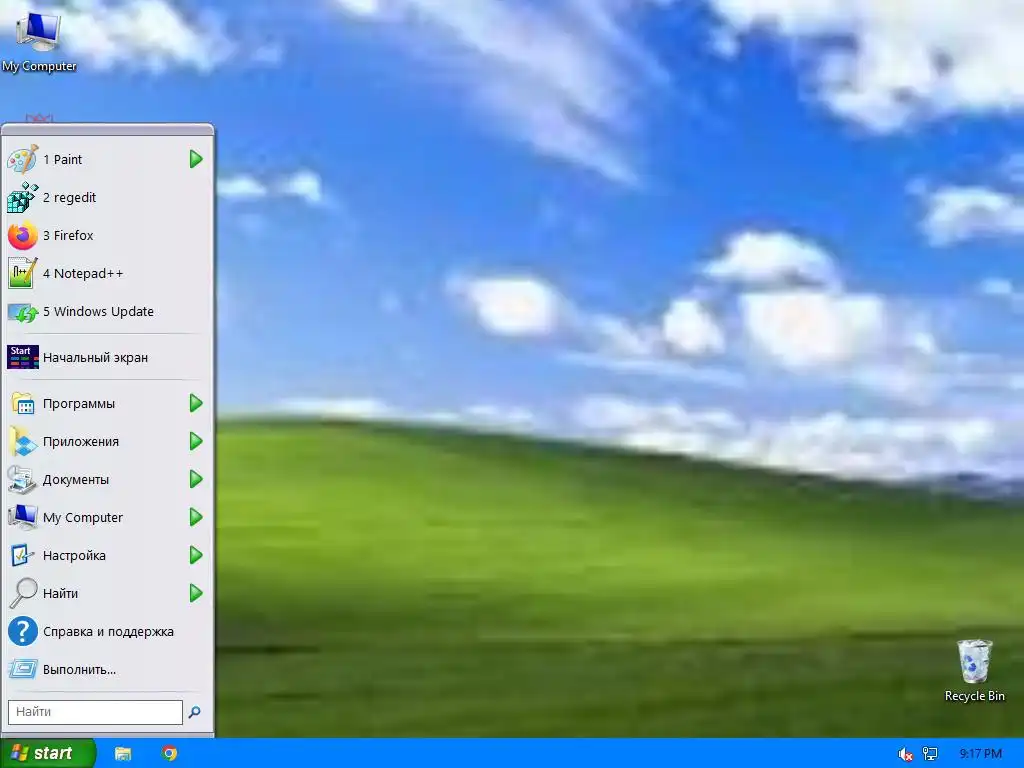The image size is (1024, 768).
Task: Click the Выполнить run icon
Action: (x=23, y=669)
